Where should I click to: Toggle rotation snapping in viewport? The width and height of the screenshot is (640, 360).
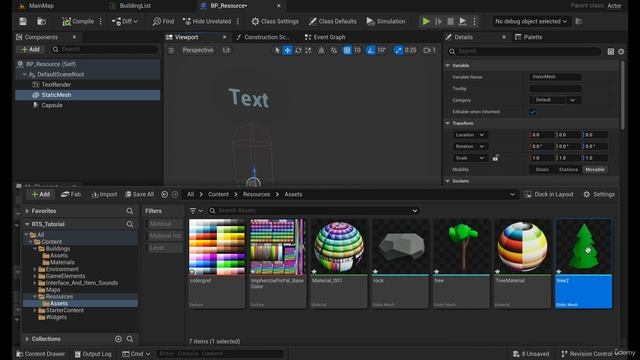click(371, 50)
